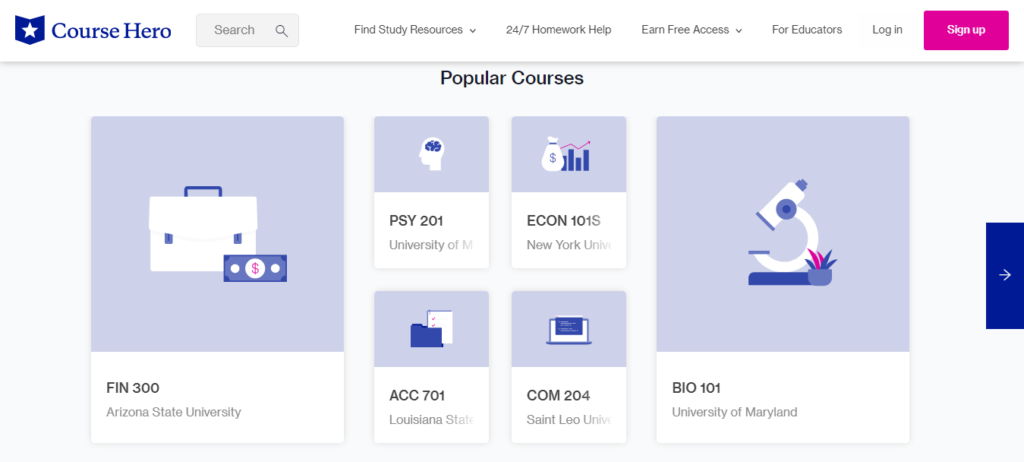Expand the Find Study Resources dropdown
1024x462 pixels.
coord(414,30)
